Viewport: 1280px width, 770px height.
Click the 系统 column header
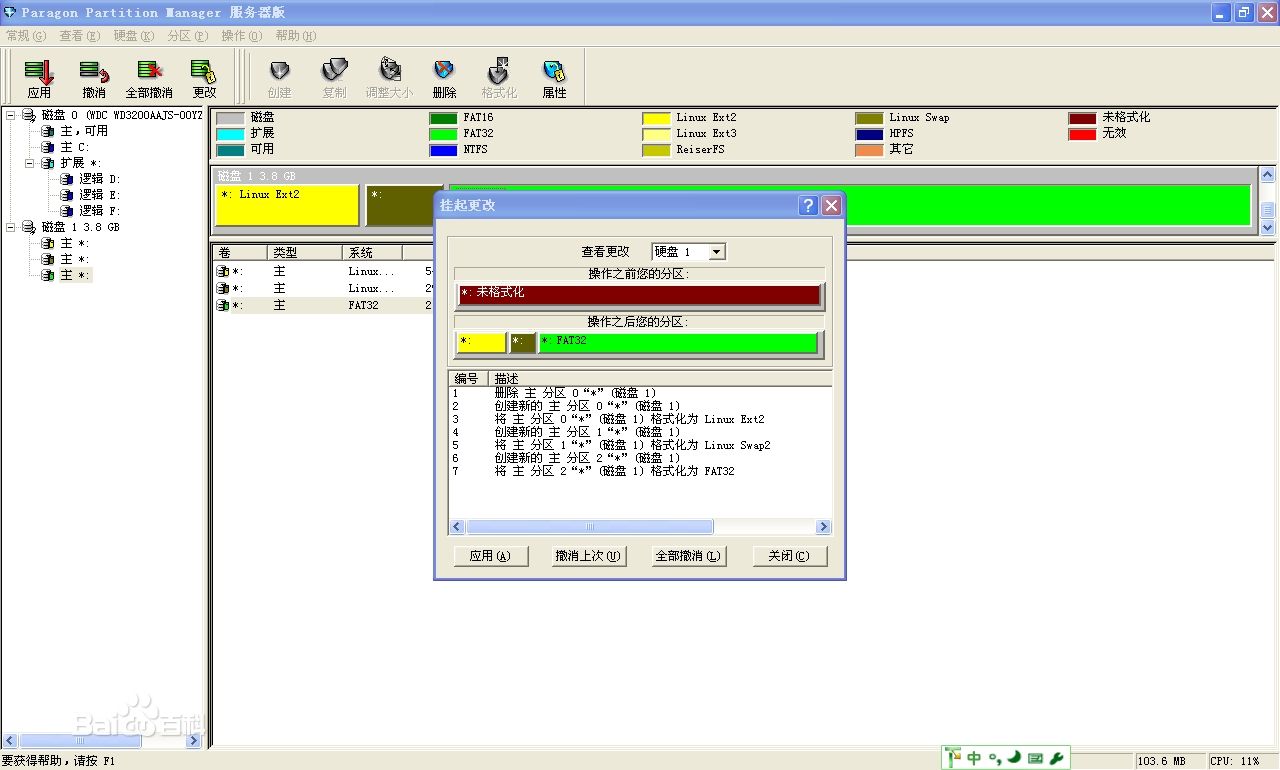click(x=372, y=253)
